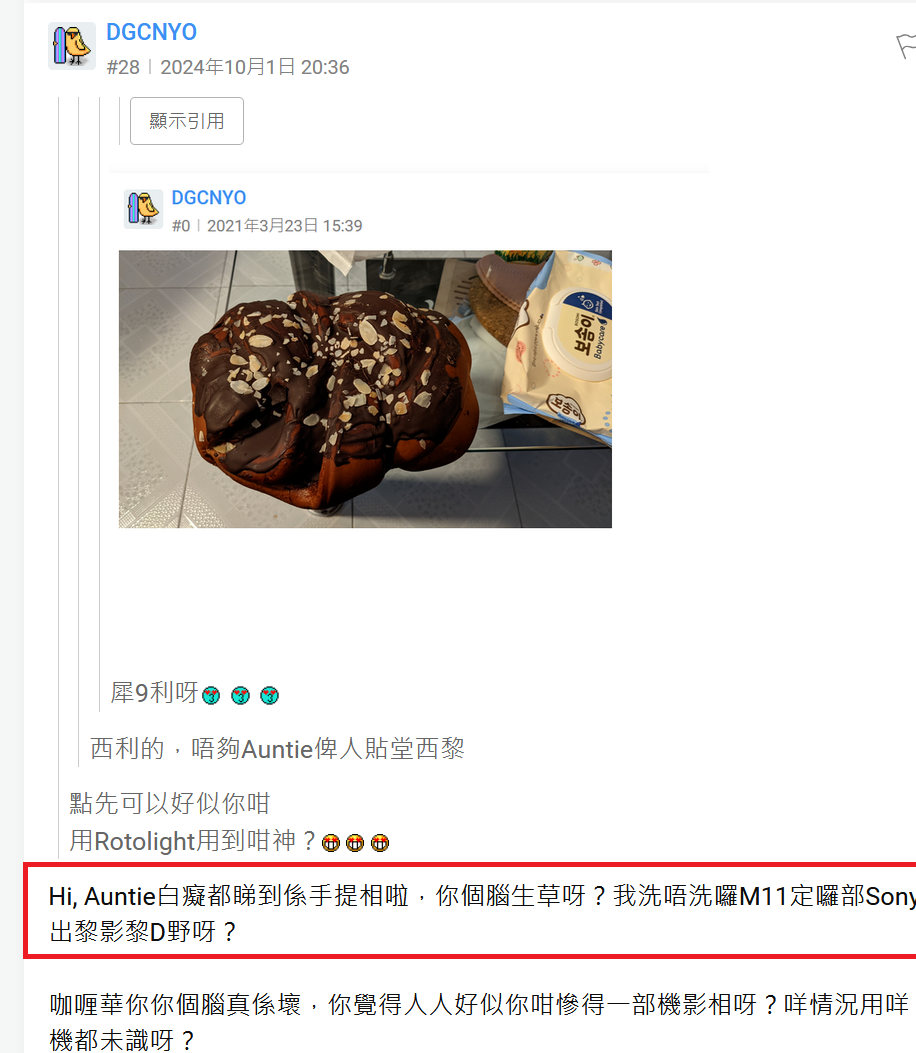Click the #0 quoted post number

(181, 226)
